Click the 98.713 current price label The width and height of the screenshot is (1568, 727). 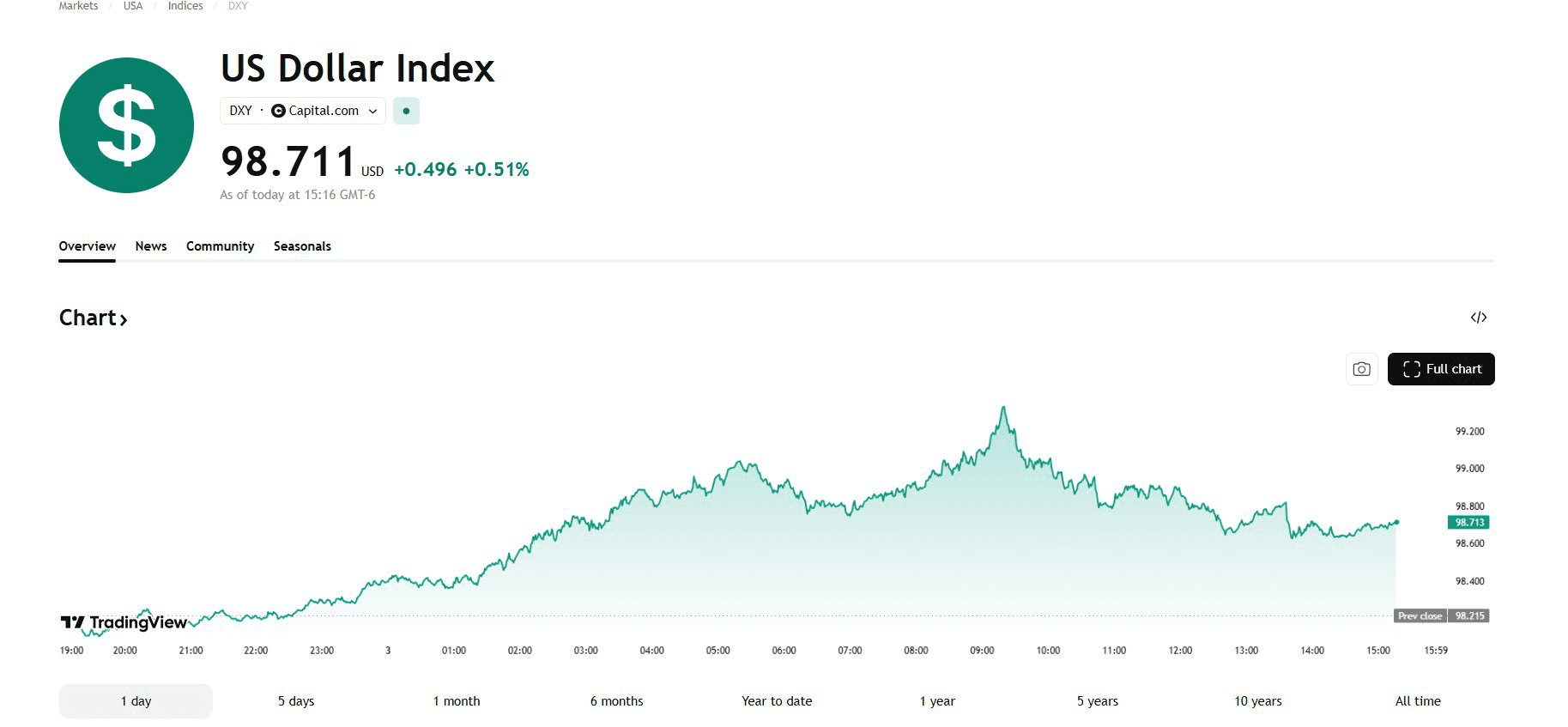click(x=1469, y=523)
